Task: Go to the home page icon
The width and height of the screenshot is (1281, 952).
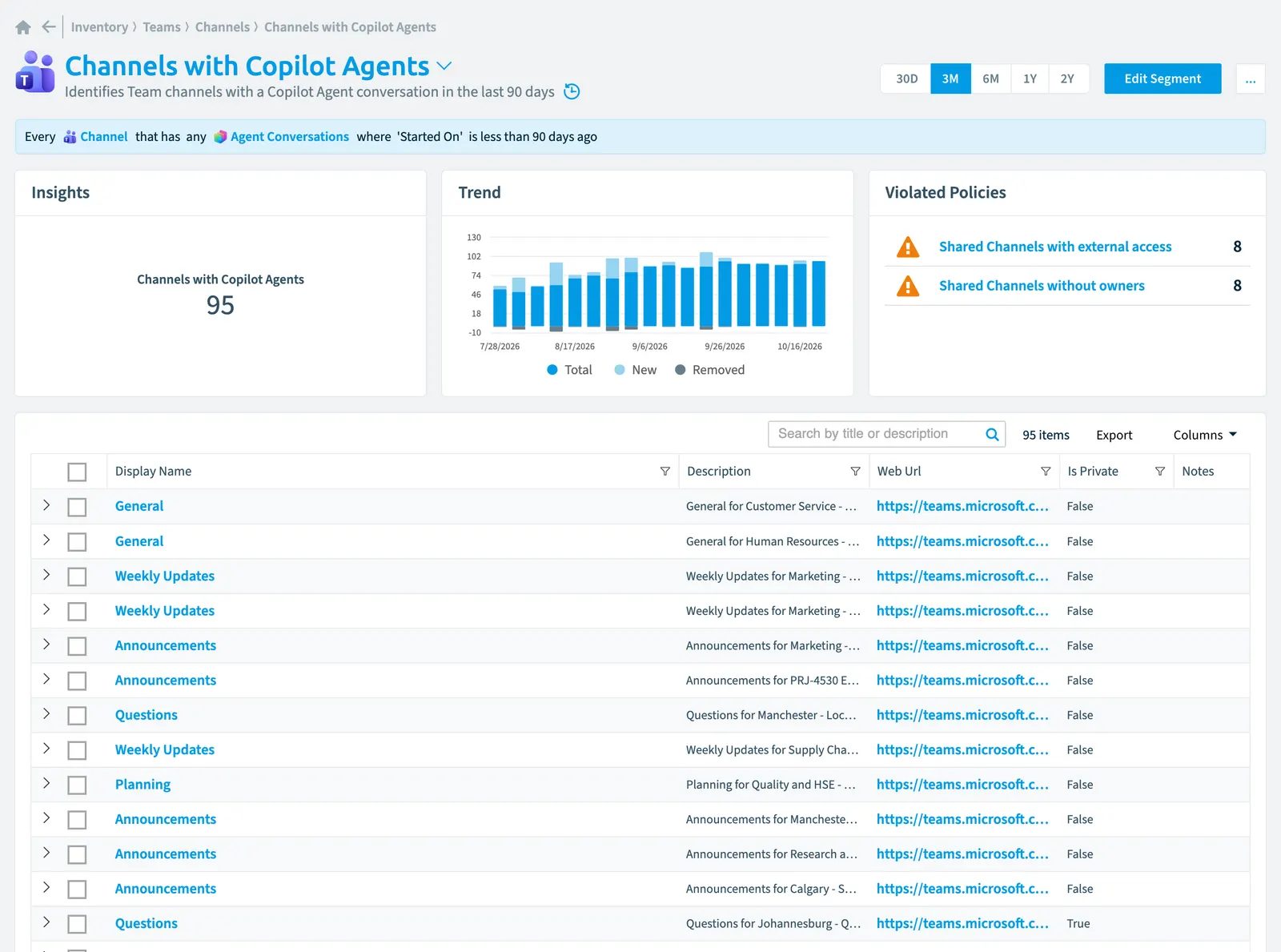Action: click(x=23, y=27)
